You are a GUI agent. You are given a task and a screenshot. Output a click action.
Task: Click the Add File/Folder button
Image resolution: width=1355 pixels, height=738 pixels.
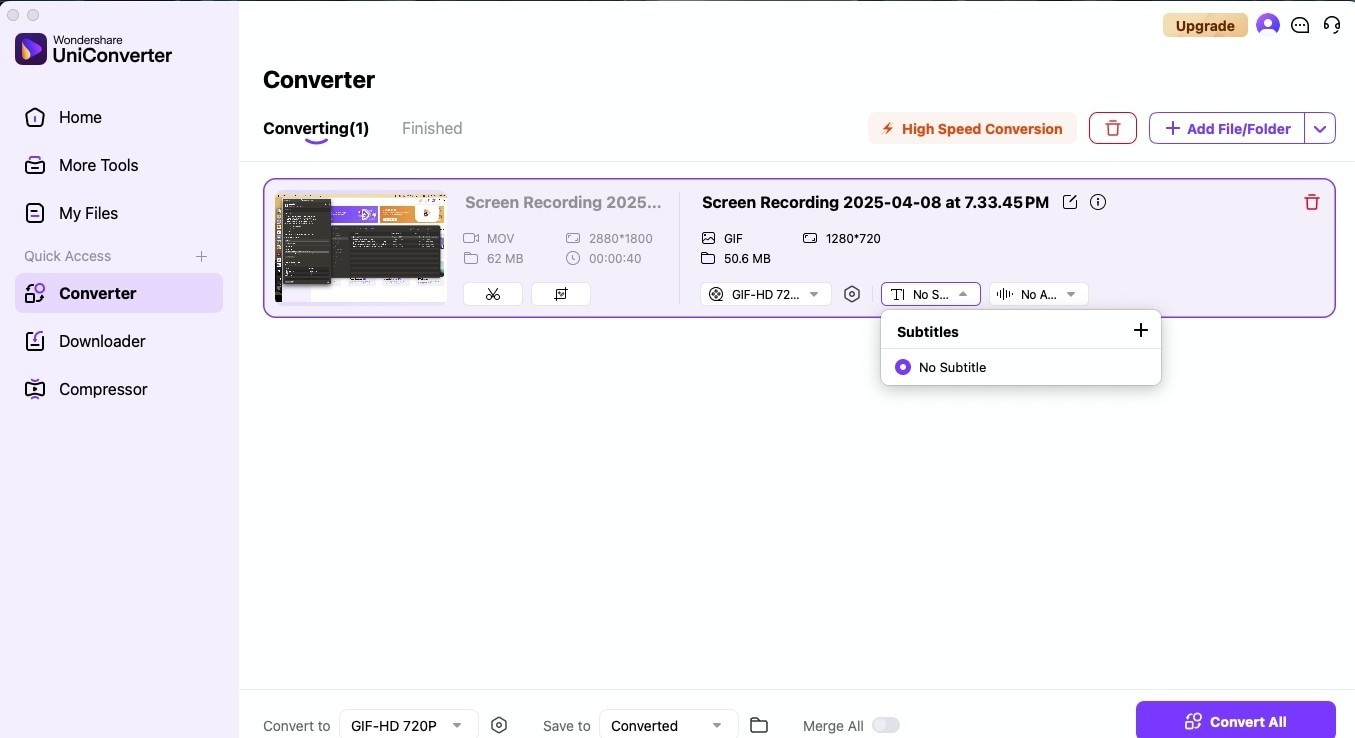(x=1227, y=128)
